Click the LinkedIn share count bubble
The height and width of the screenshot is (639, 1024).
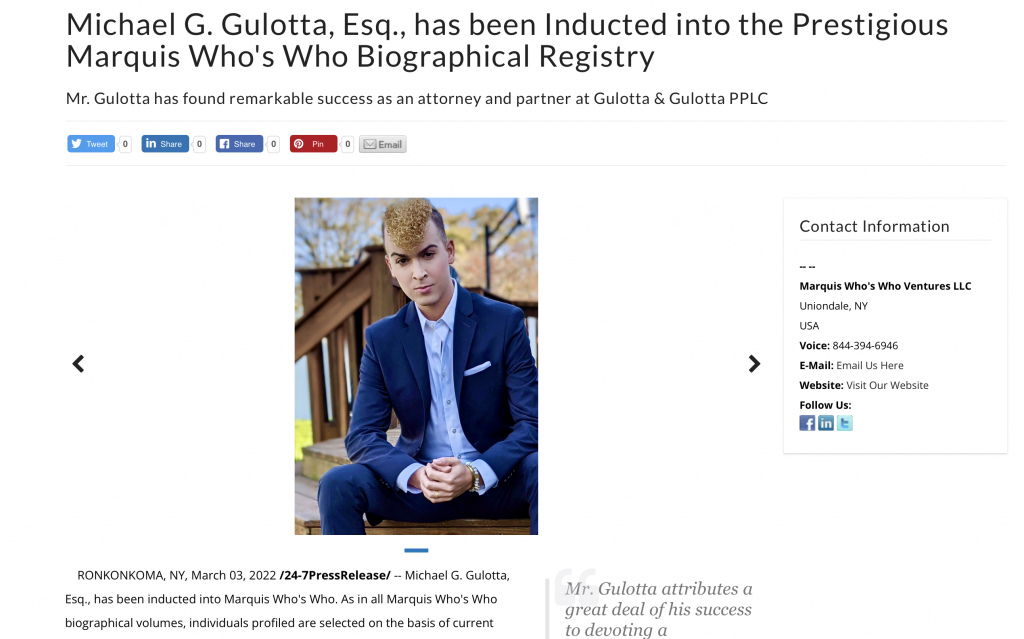pos(199,144)
